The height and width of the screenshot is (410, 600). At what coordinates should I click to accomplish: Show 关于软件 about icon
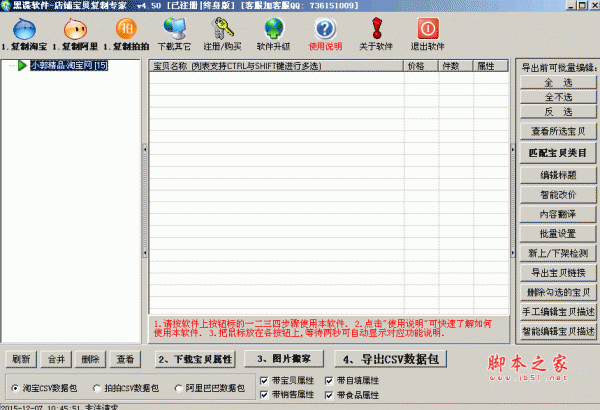(376, 34)
